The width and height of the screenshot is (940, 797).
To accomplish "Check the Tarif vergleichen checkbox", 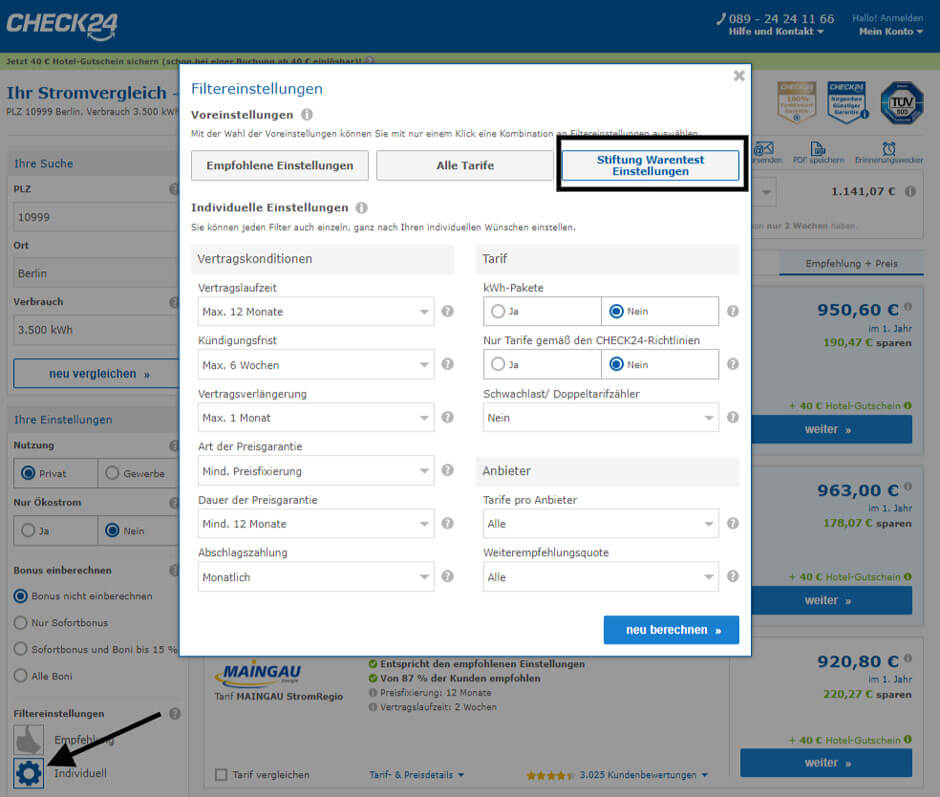I will 221,774.
